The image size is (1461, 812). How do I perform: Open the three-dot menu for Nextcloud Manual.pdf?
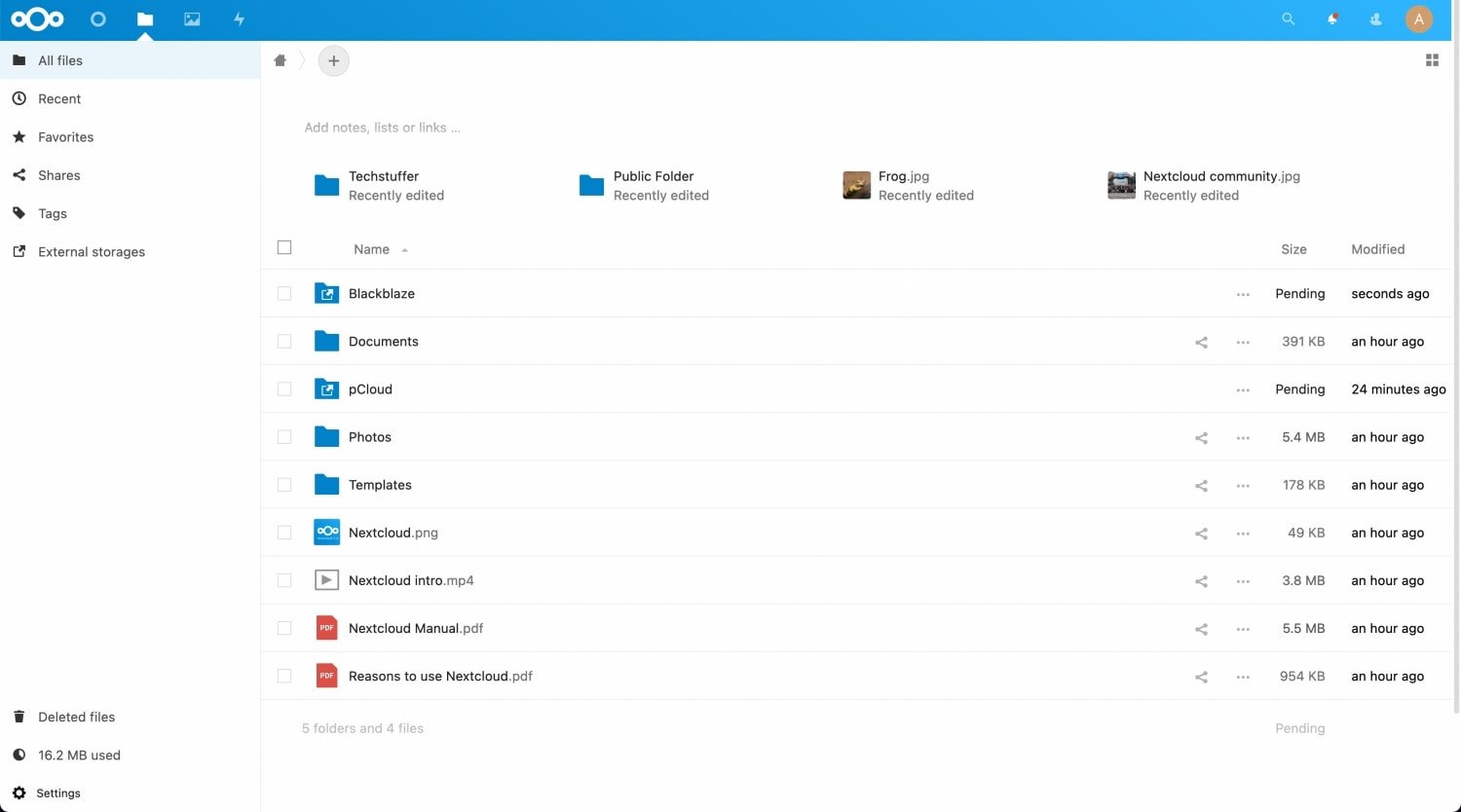(1243, 628)
